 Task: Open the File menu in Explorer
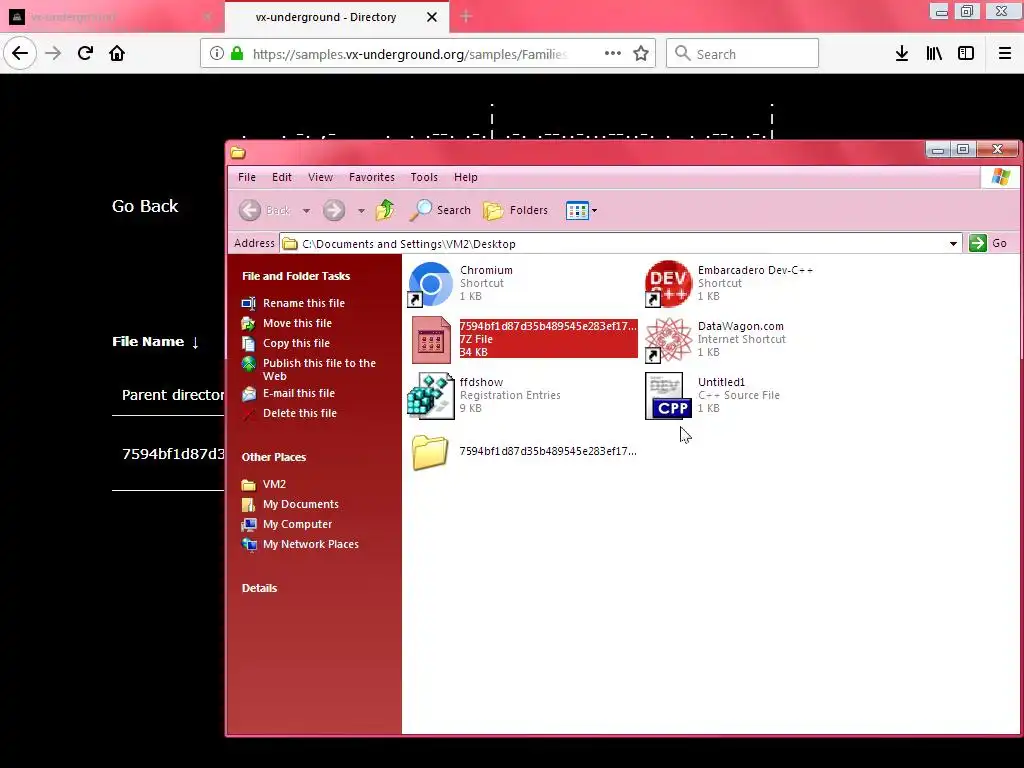tap(247, 177)
